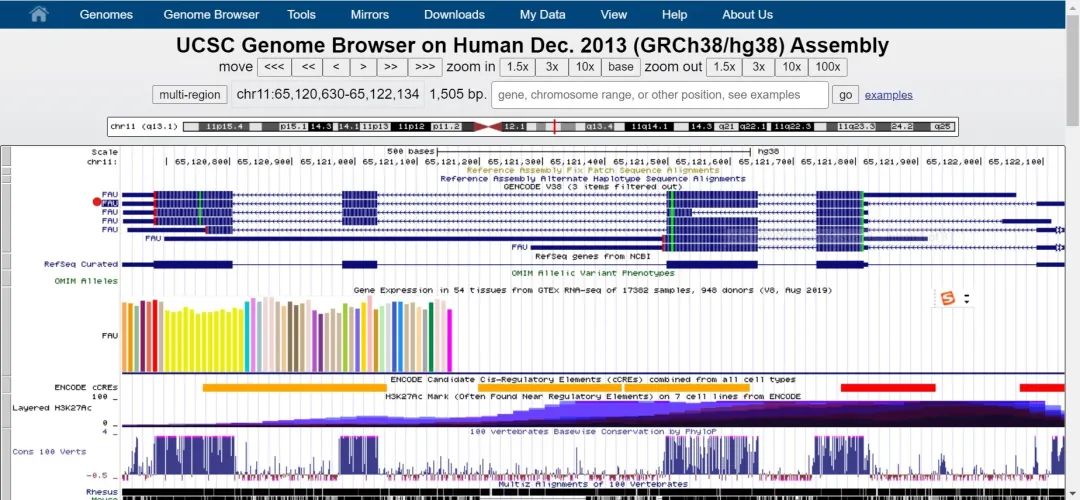Move far left with <<< button

pos(274,67)
